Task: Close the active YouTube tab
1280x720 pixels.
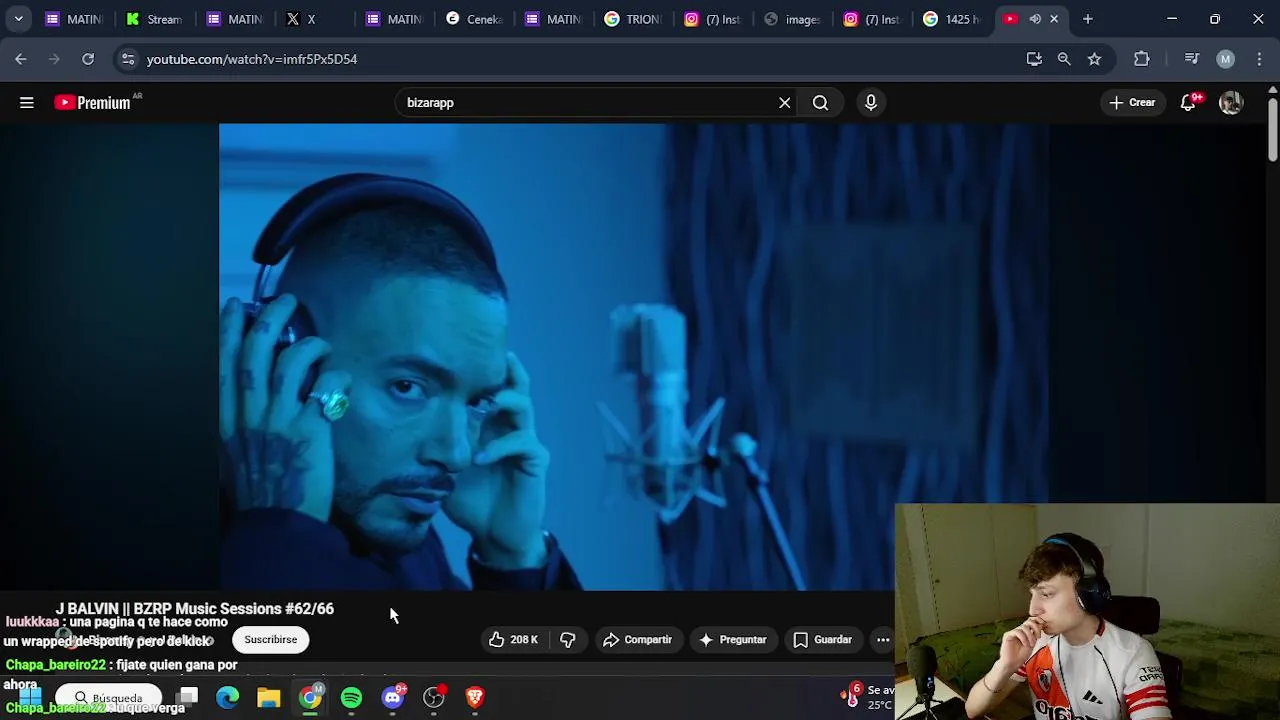Action: click(1054, 19)
